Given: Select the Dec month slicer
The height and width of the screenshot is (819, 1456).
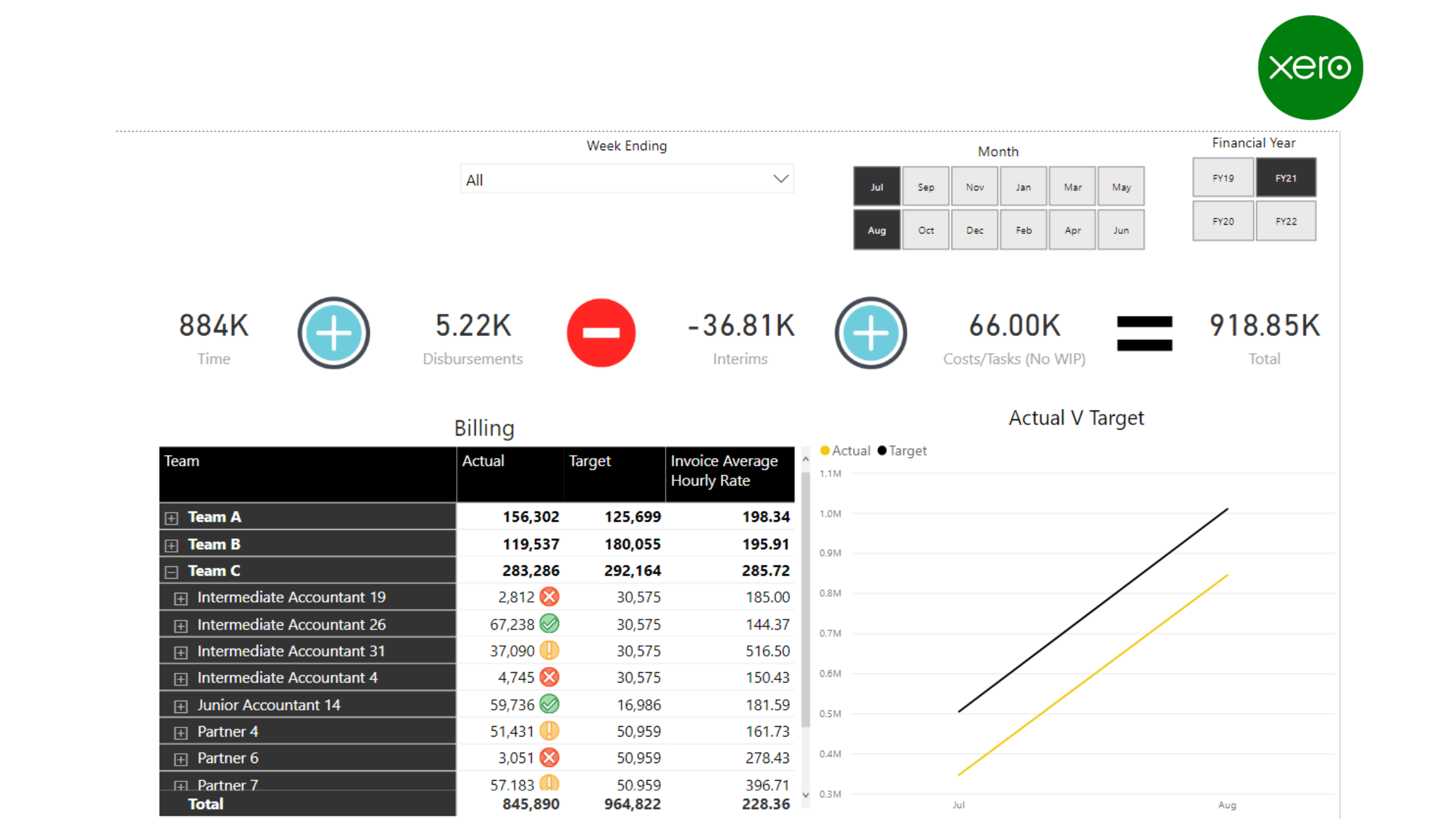Looking at the screenshot, I should coord(975,230).
